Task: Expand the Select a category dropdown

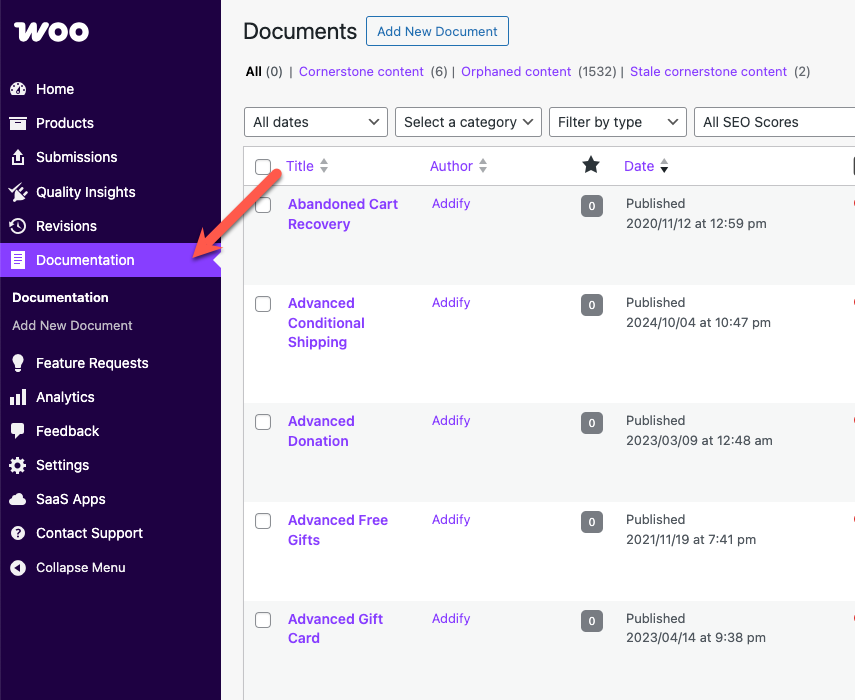Action: 467,122
